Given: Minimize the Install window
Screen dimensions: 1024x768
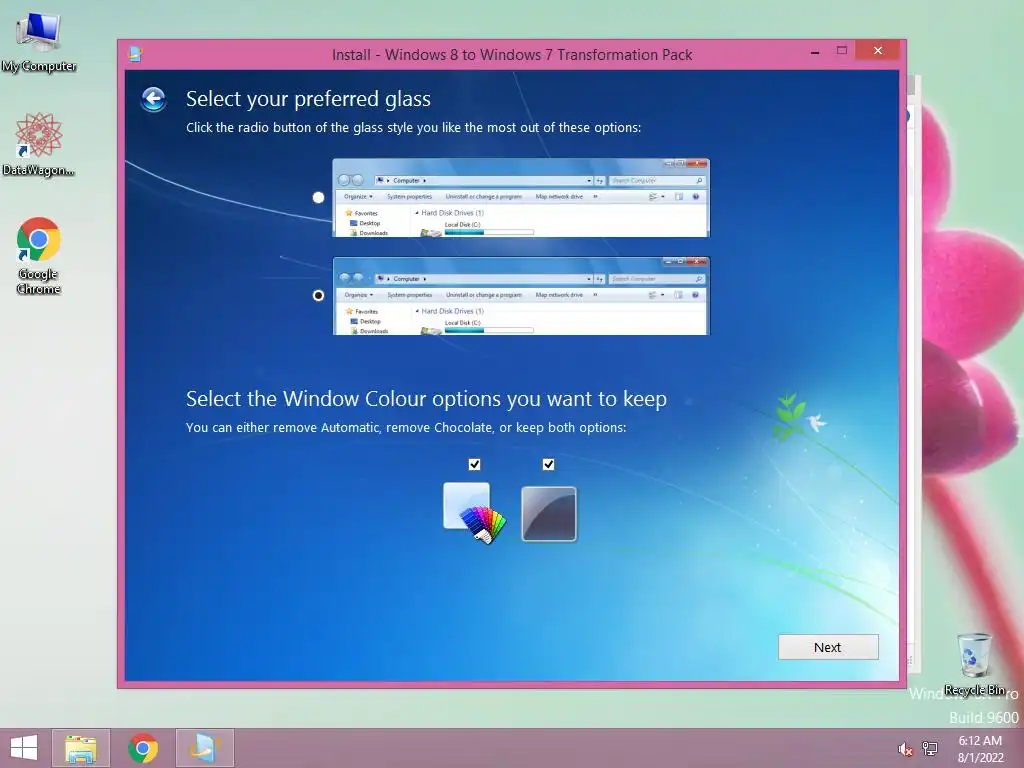Looking at the screenshot, I should click(815, 52).
